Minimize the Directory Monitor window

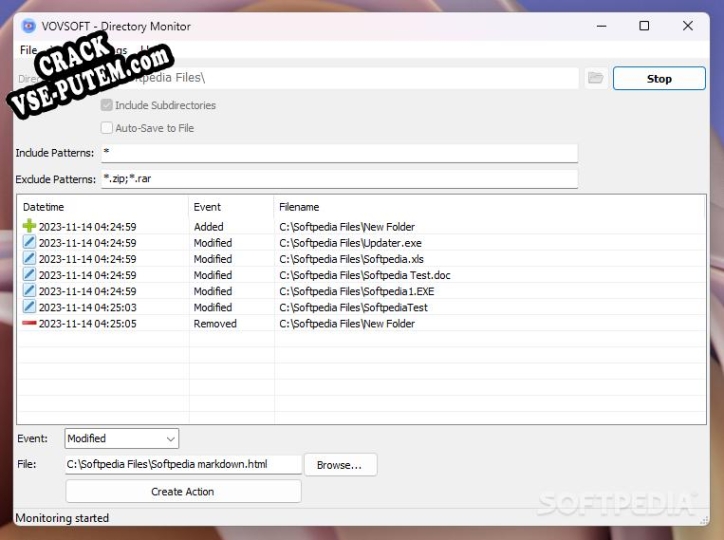[x=601, y=26]
